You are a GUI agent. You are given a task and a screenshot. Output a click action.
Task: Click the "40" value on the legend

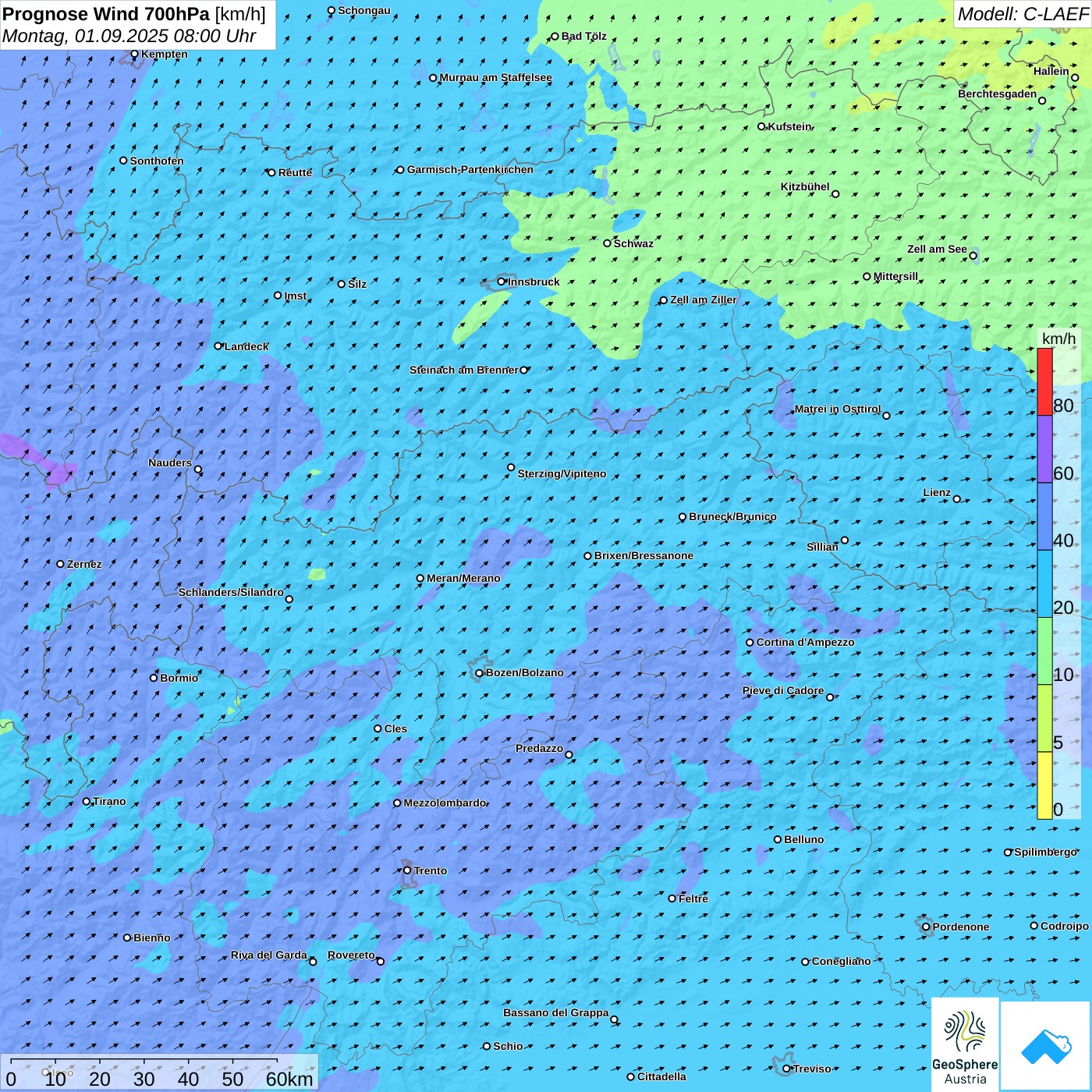(1063, 541)
